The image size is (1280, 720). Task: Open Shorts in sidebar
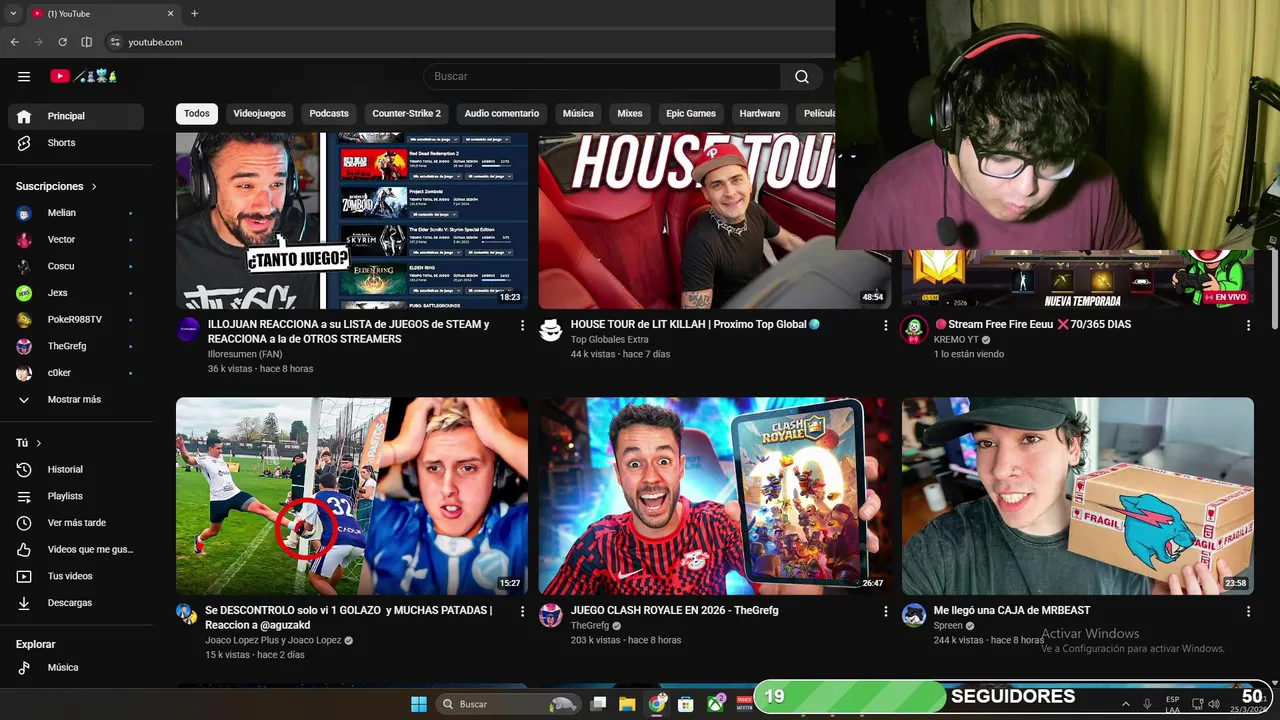tap(76, 143)
